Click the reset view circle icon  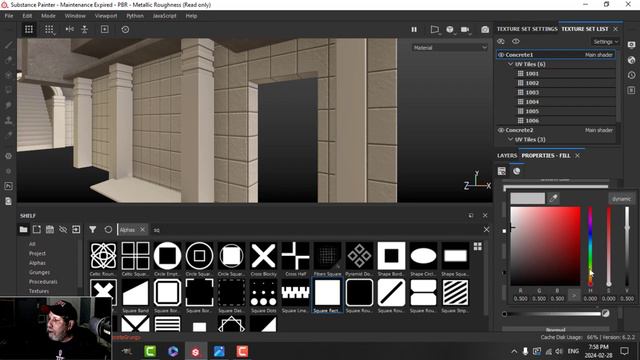tap(125, 29)
